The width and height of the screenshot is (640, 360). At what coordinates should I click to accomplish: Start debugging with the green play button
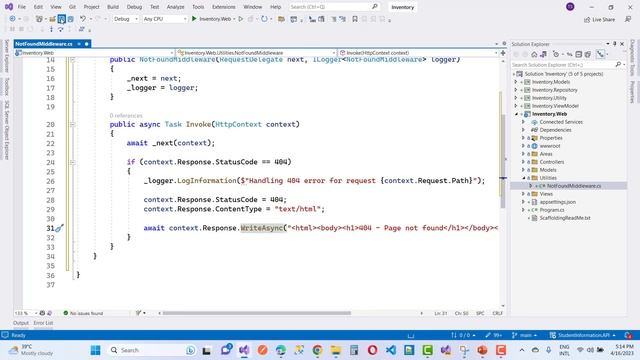194,19
